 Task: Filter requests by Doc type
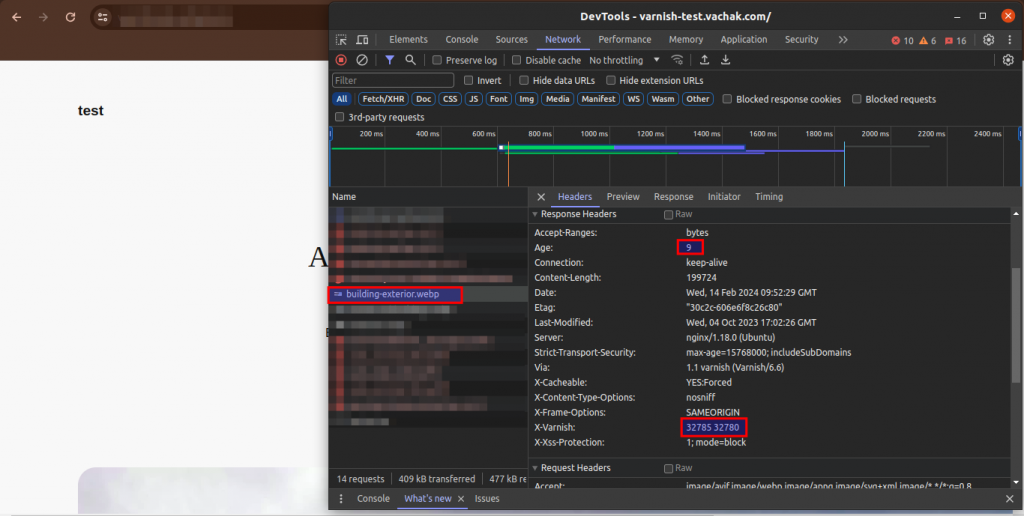[424, 99]
